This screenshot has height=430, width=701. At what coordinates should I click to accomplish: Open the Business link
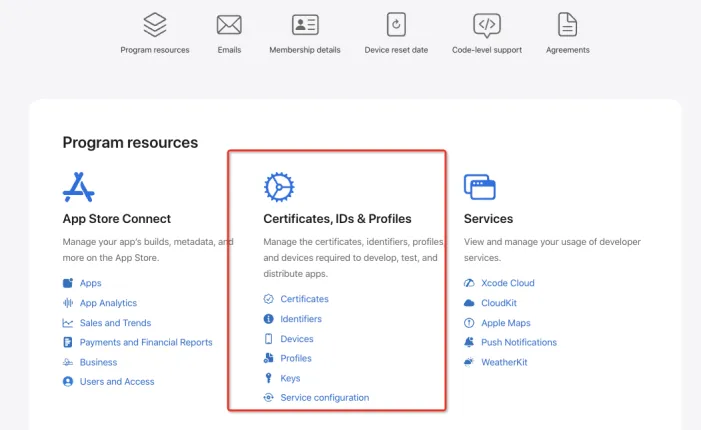98,362
